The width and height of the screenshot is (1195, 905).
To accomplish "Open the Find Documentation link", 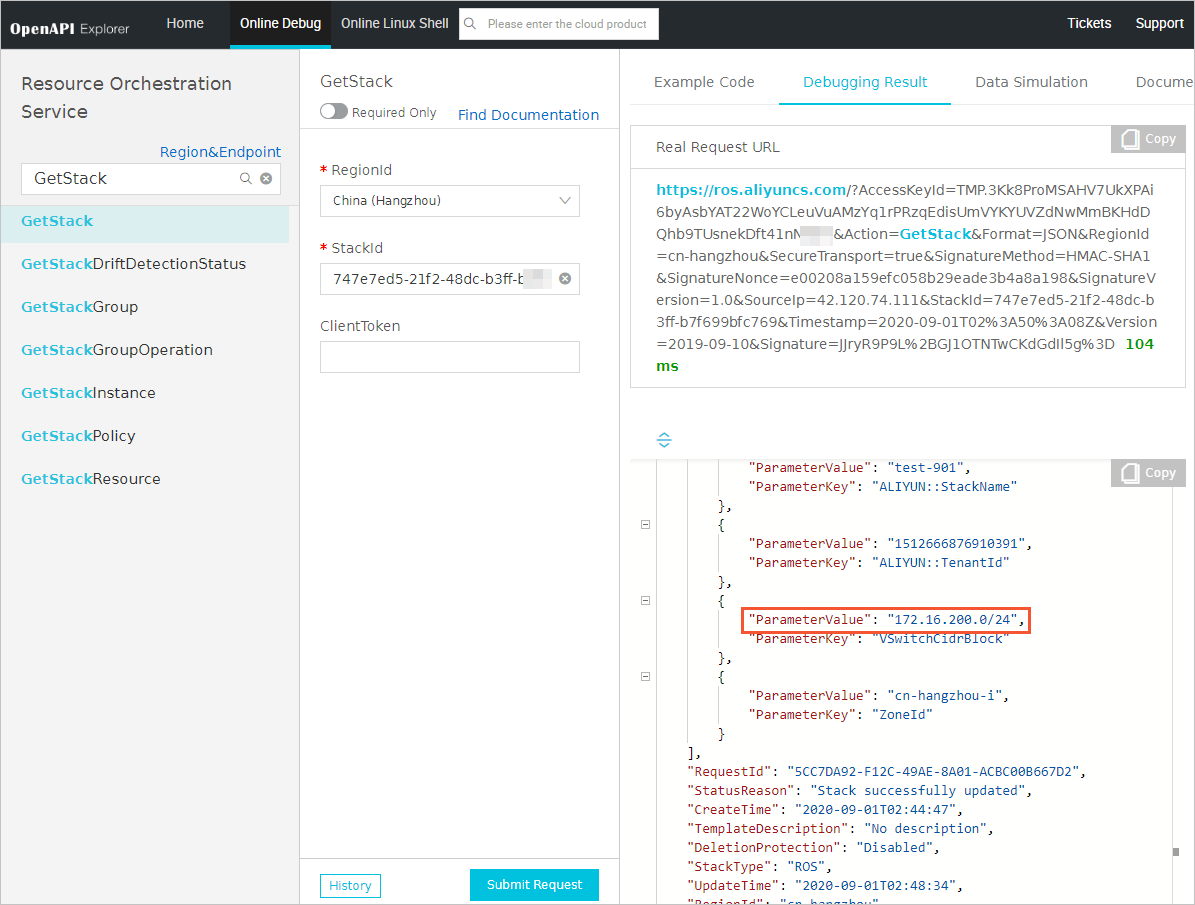I will (528, 114).
